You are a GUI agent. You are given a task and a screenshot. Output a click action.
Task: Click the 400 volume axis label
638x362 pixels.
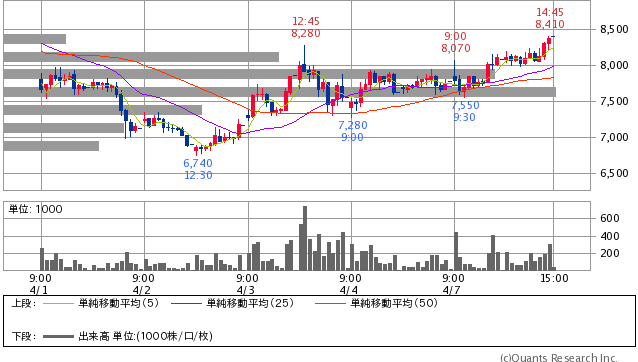pyautogui.click(x=610, y=236)
